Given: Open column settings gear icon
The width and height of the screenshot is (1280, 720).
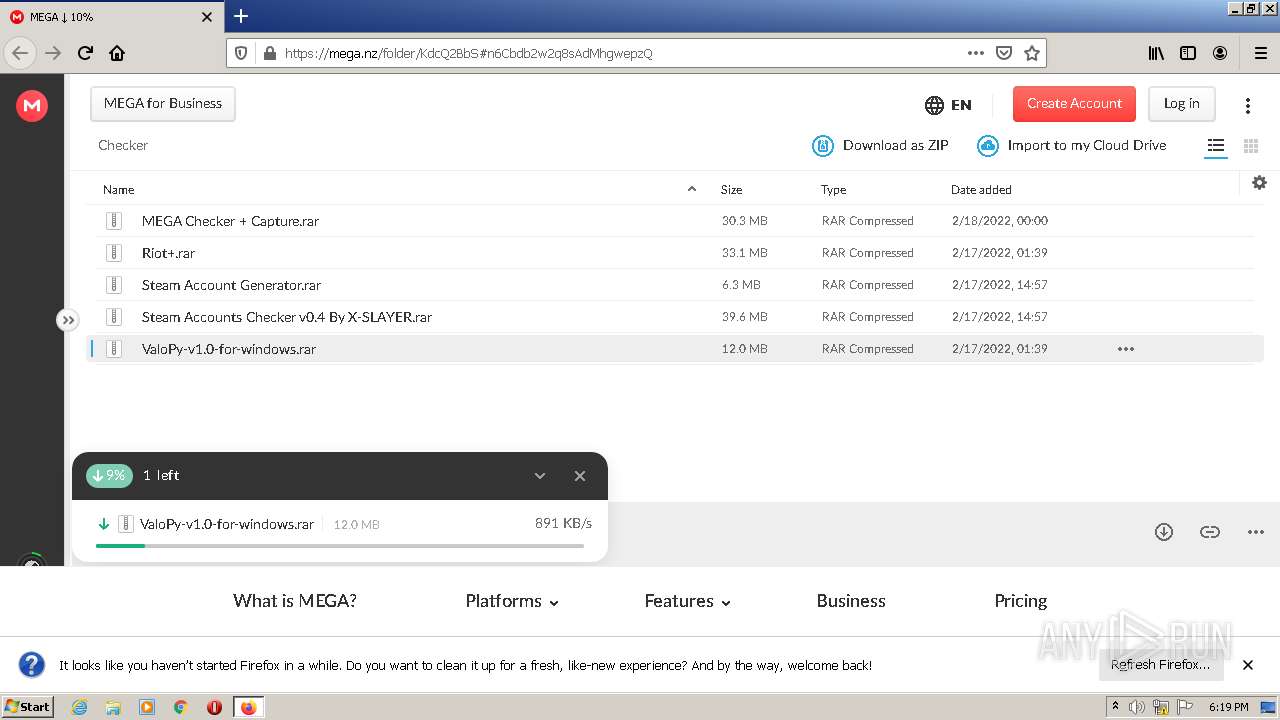Looking at the screenshot, I should 1259,182.
